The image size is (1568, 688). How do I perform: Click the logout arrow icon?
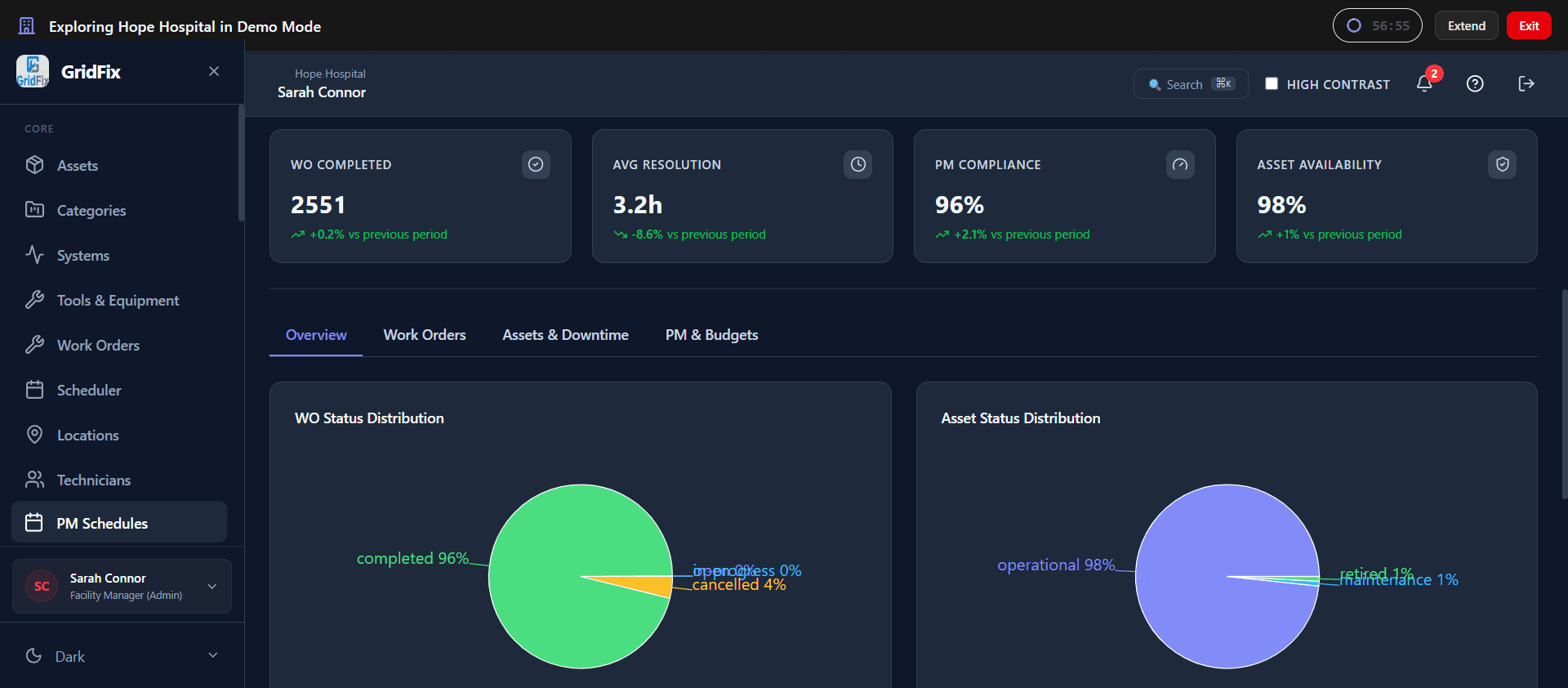[1526, 83]
